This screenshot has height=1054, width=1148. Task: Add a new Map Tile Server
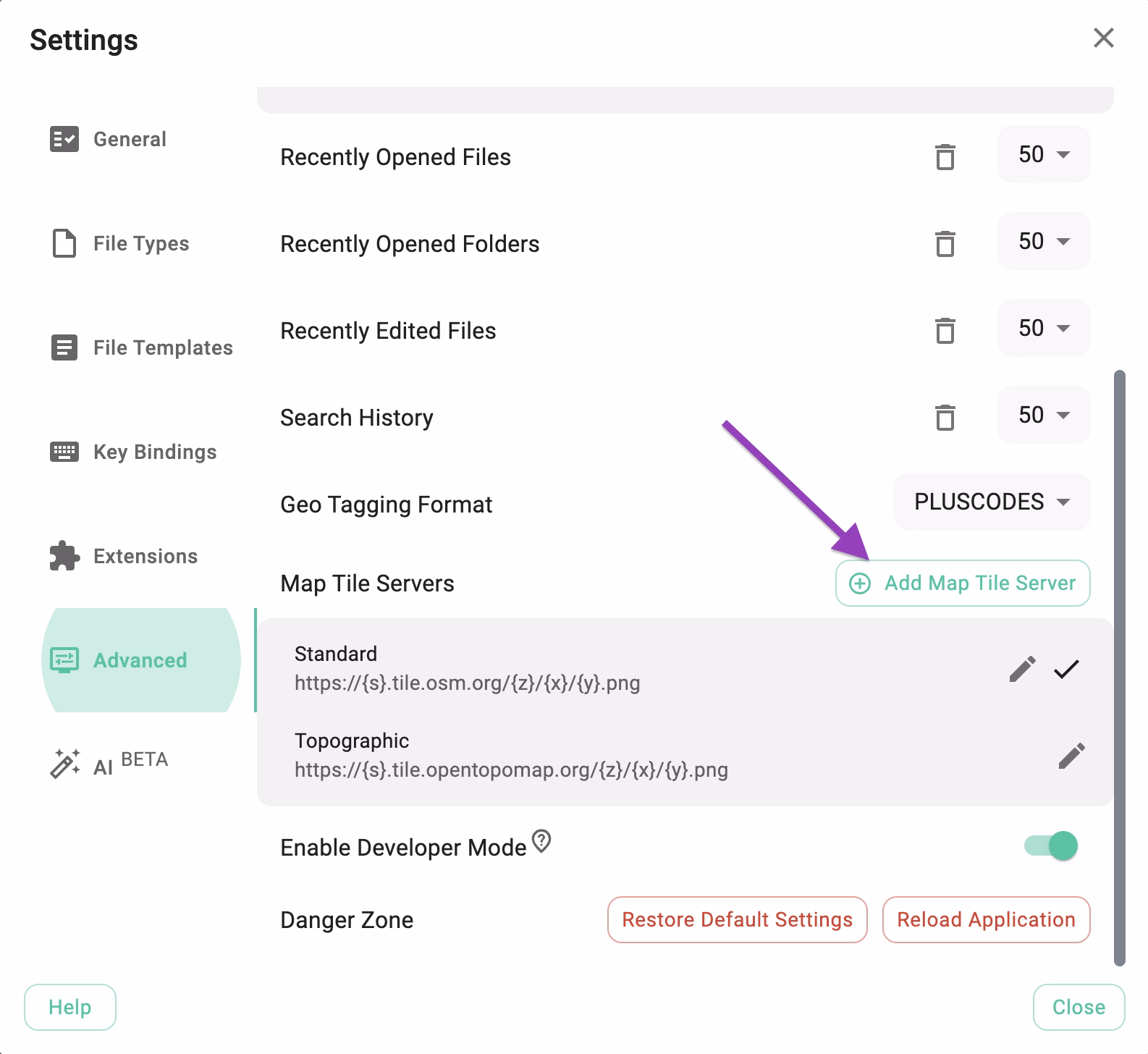tap(962, 583)
